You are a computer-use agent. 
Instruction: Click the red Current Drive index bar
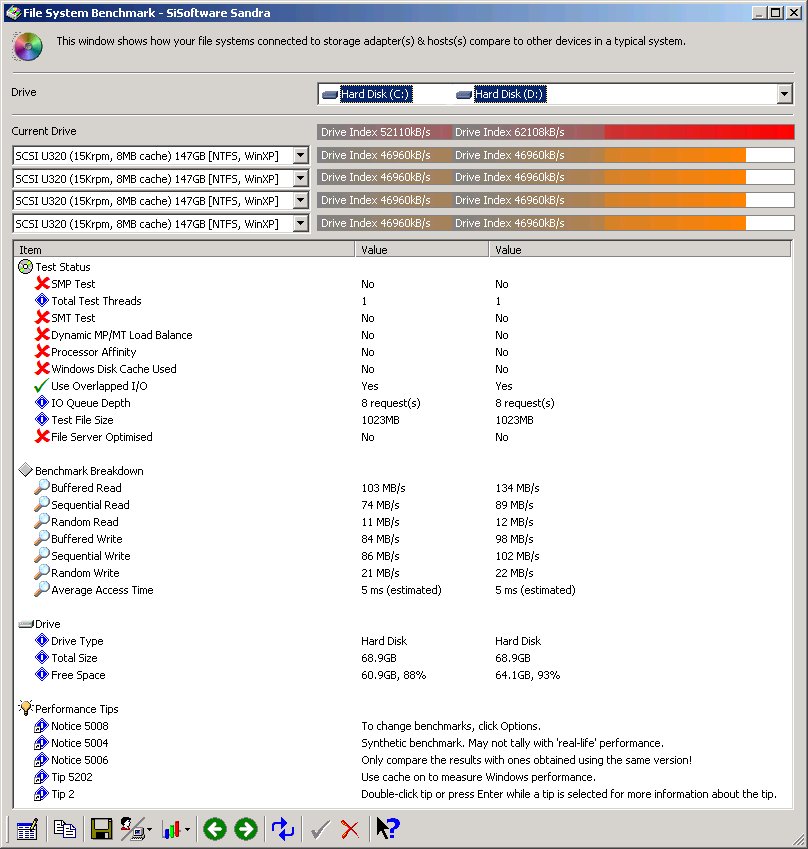coord(556,132)
